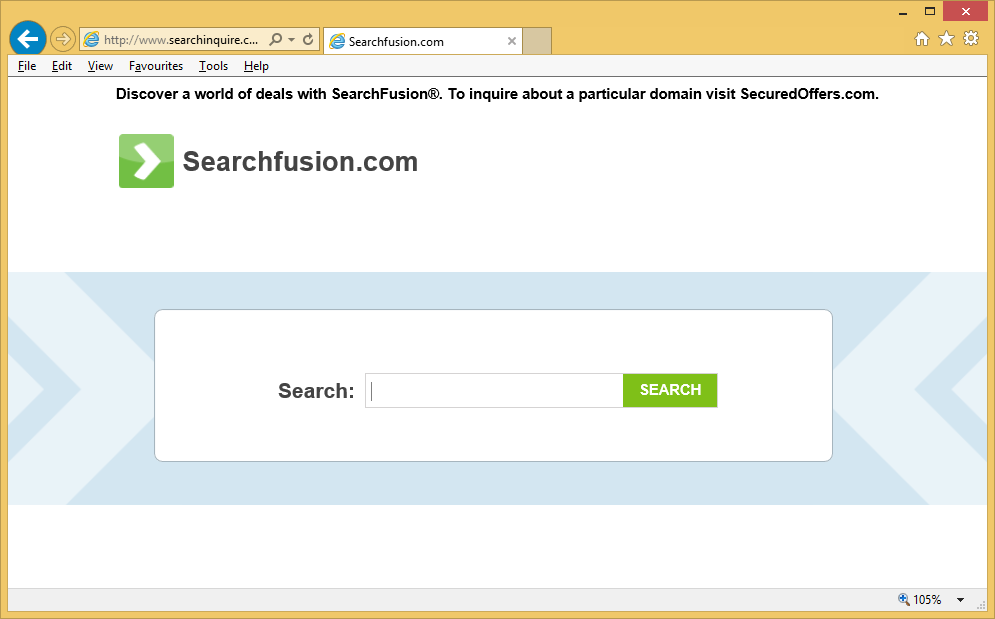The width and height of the screenshot is (995, 619).
Task: Click the search magnifier in address bar
Action: [276, 40]
